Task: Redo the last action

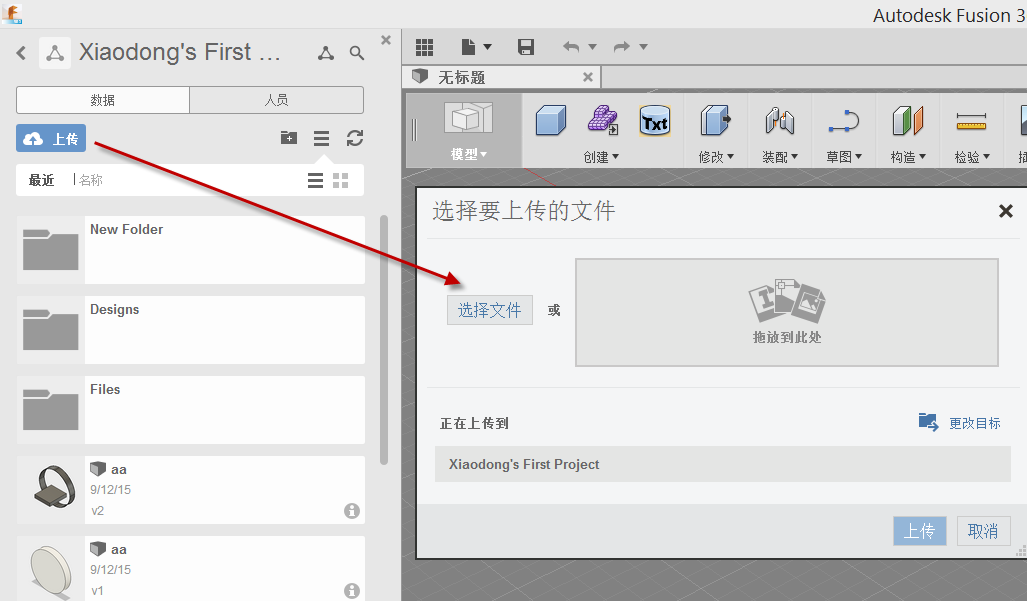Action: point(622,47)
